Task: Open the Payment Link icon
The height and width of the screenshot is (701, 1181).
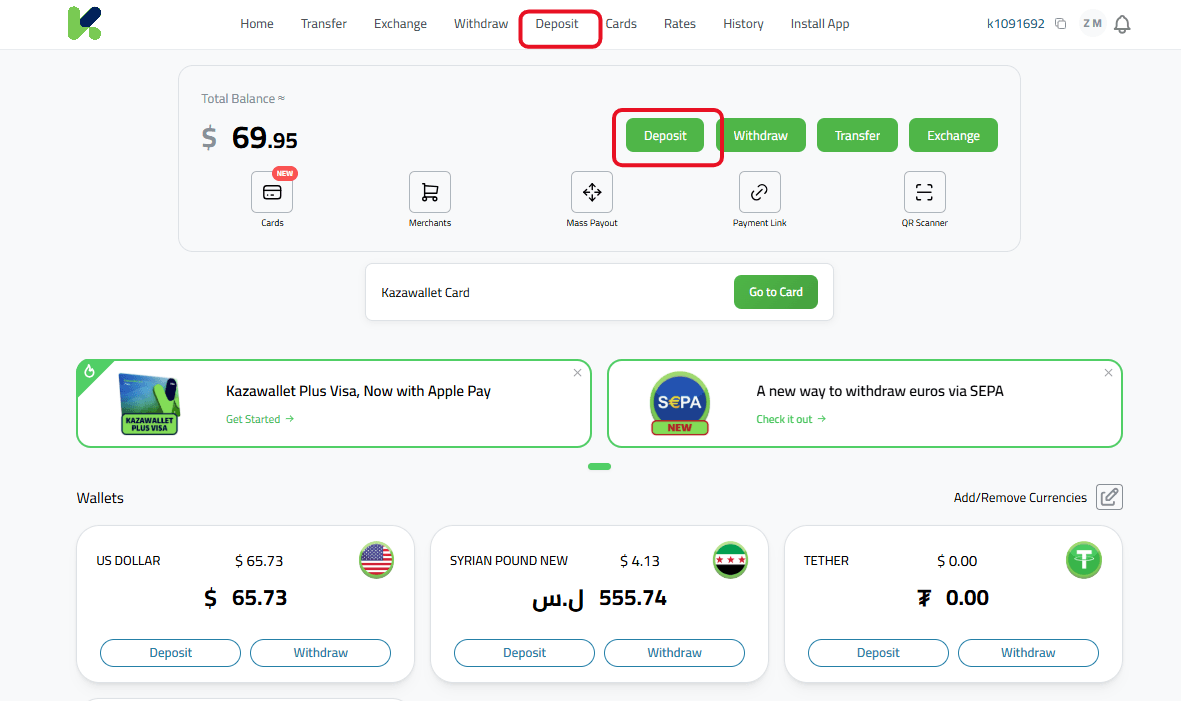Action: (x=759, y=192)
